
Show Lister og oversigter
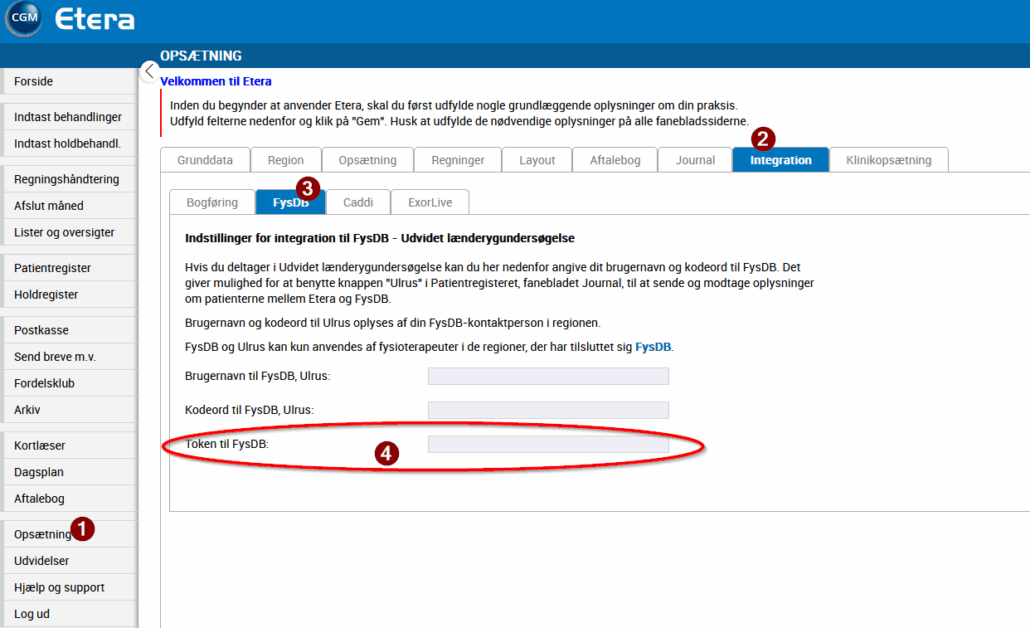click(x=68, y=233)
